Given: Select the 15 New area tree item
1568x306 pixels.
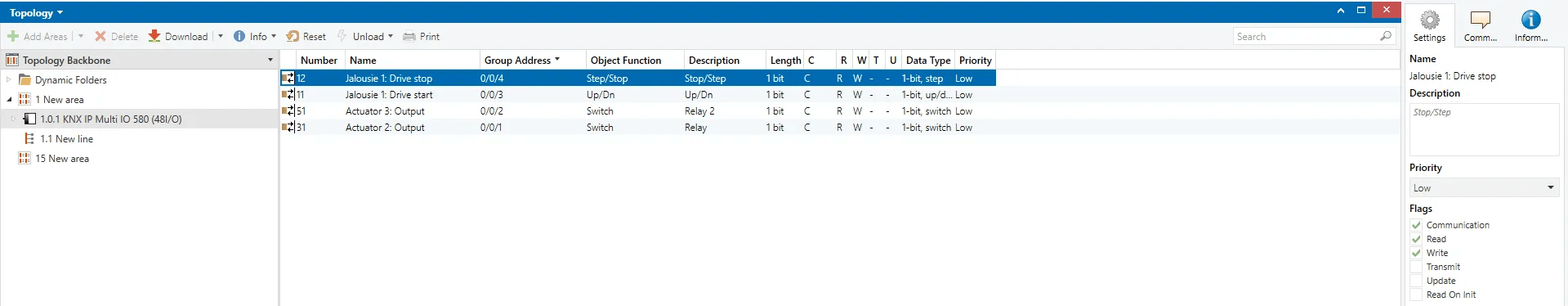Looking at the screenshot, I should [x=62, y=159].
